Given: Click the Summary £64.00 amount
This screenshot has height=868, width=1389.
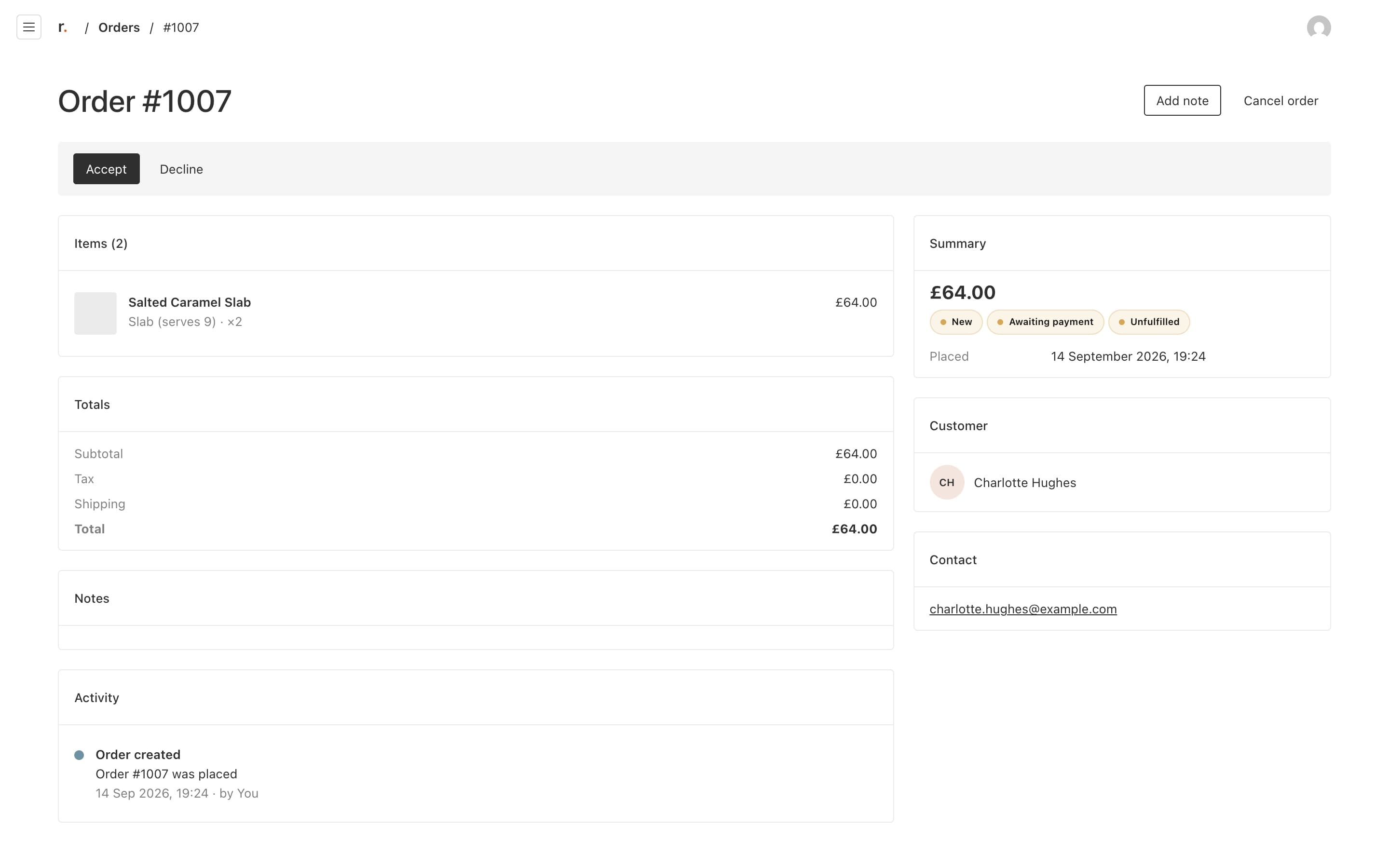Looking at the screenshot, I should (x=962, y=292).
